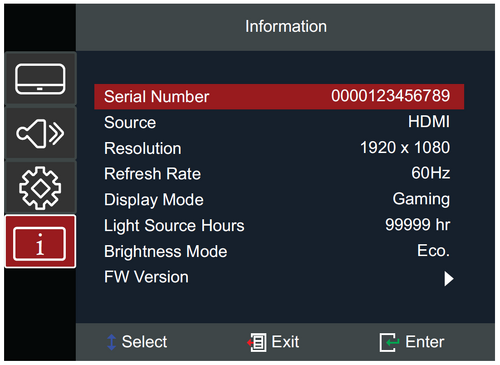
Task: Click the Select up-down arrow icon
Action: [112, 342]
